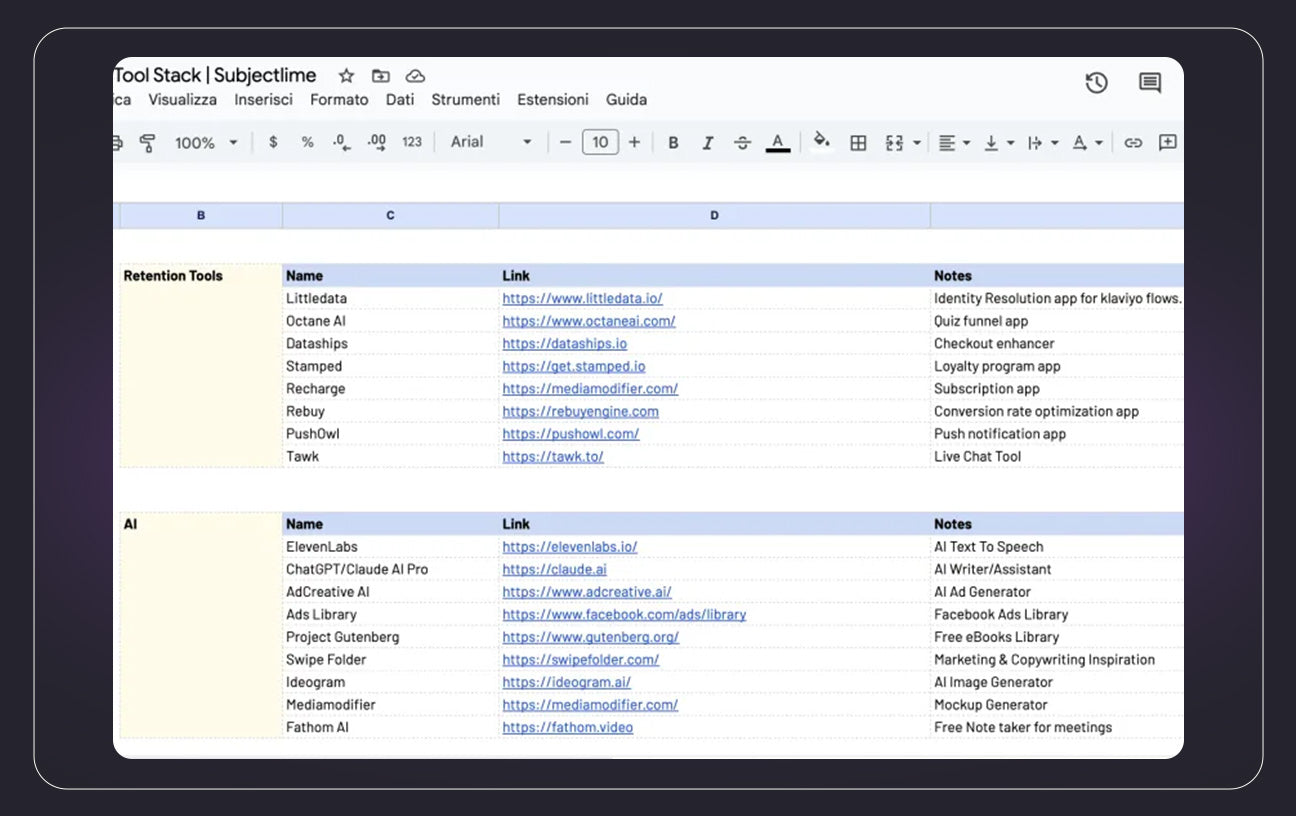This screenshot has width=1296, height=816.
Task: Open the claude.ai link
Action: 554,569
